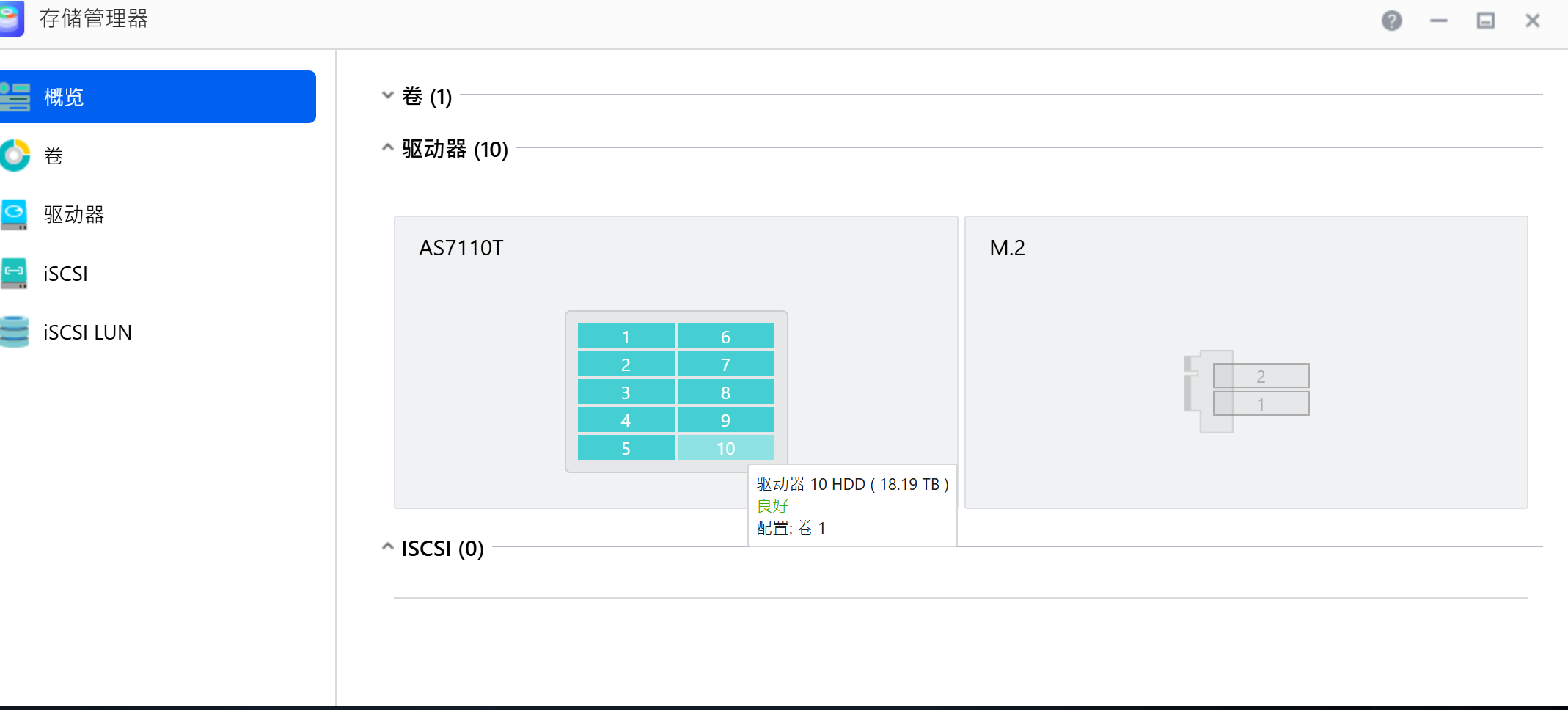This screenshot has height=710, width=1568.
Task: Select drive bay 3
Action: tap(626, 392)
